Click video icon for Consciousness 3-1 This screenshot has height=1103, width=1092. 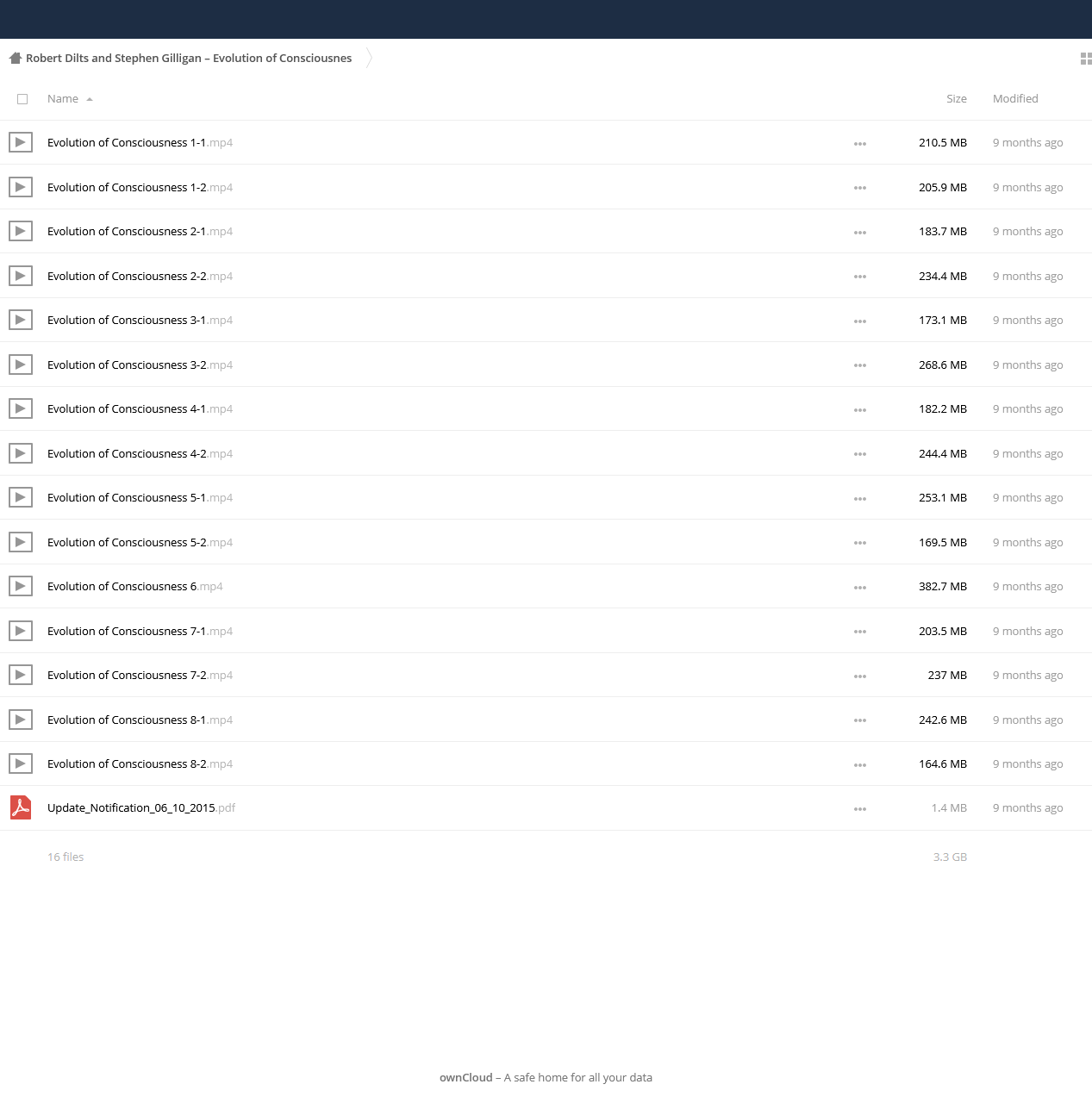pyautogui.click(x=21, y=320)
